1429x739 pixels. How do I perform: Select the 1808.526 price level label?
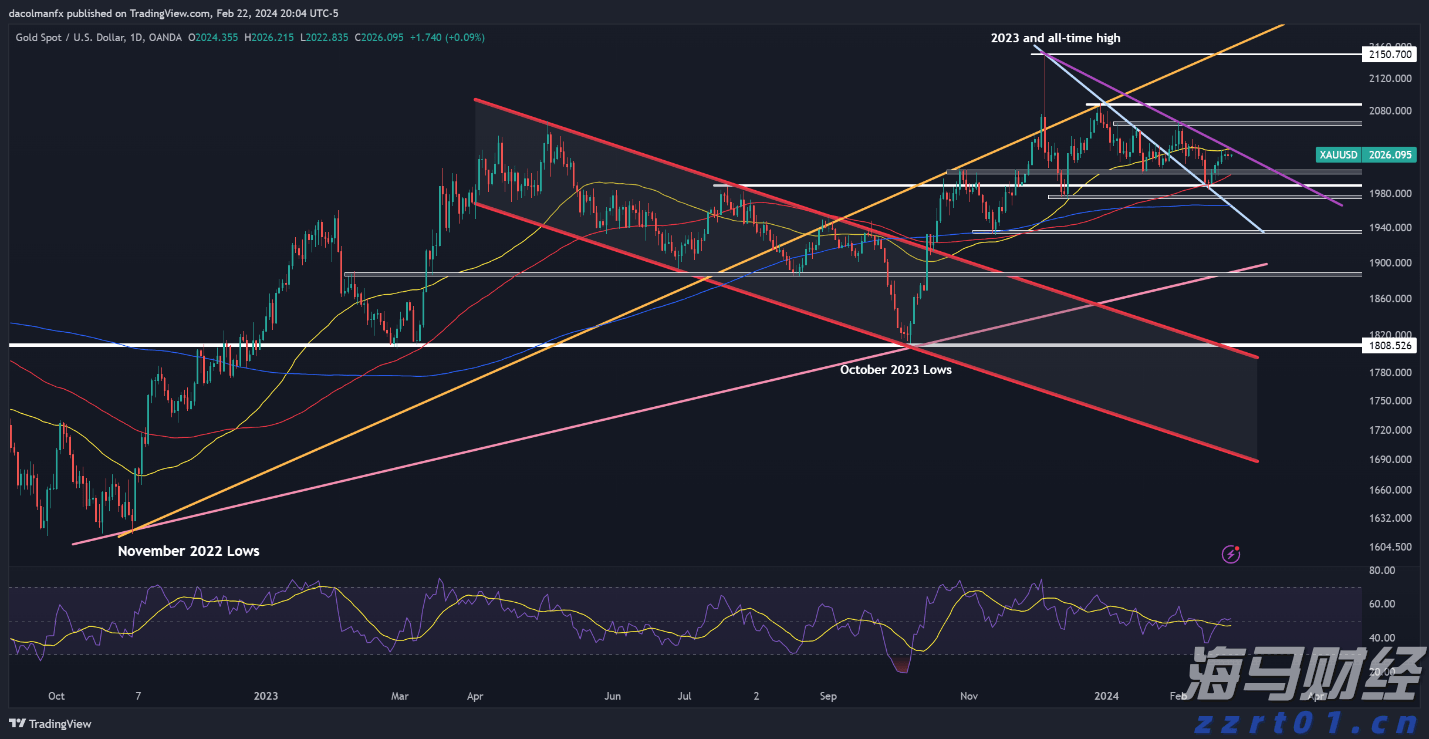[x=1389, y=345]
